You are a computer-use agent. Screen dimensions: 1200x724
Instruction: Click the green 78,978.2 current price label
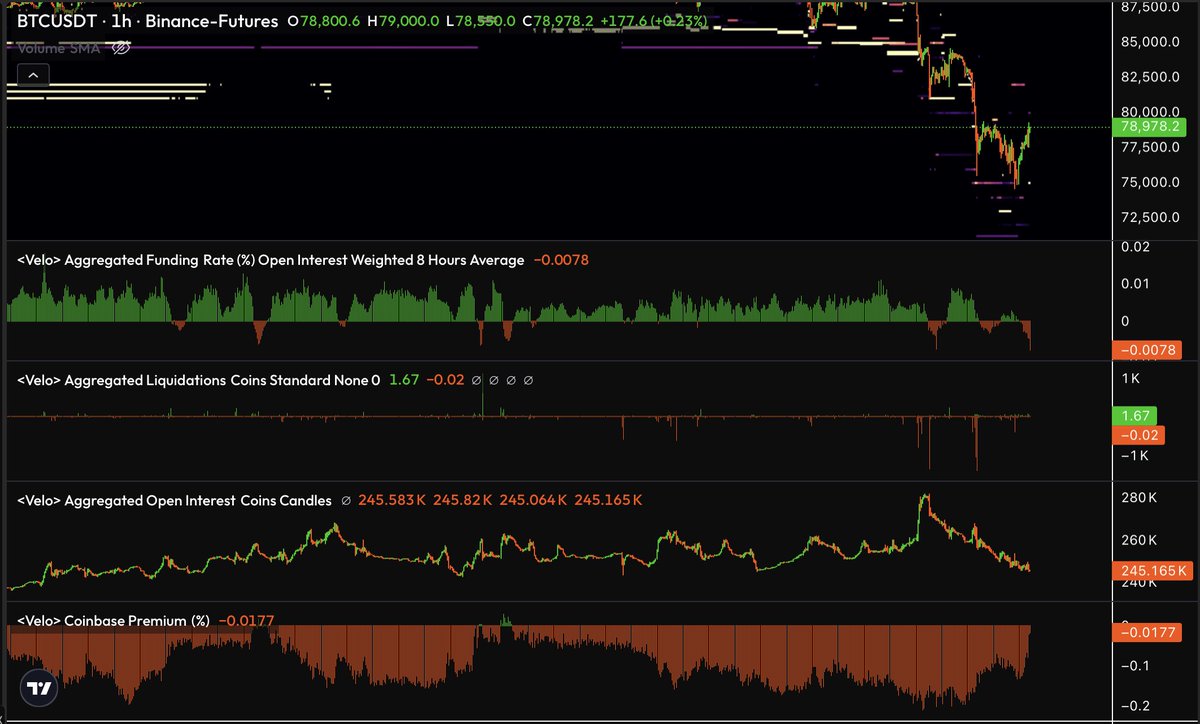click(x=1152, y=127)
